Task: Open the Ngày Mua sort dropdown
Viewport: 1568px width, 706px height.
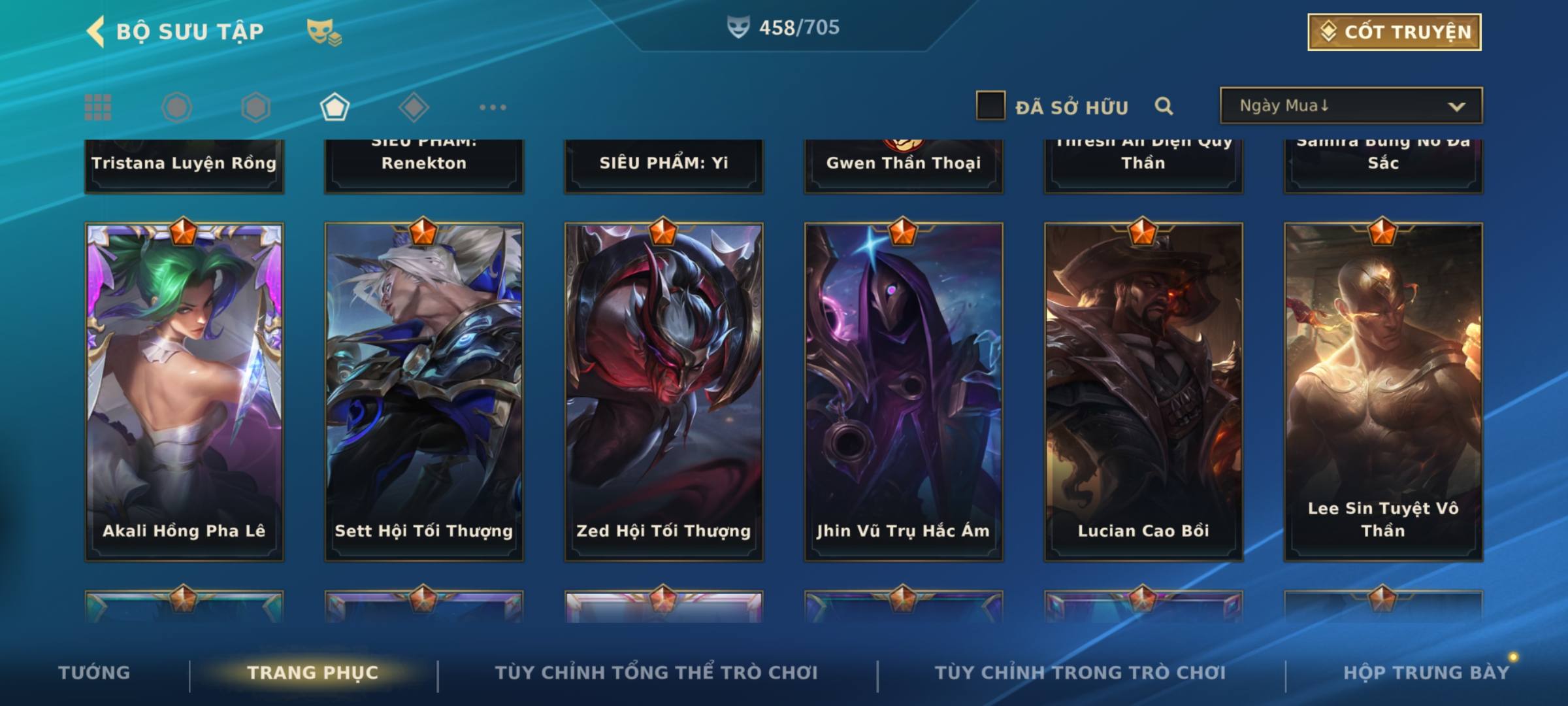Action: 1351,105
